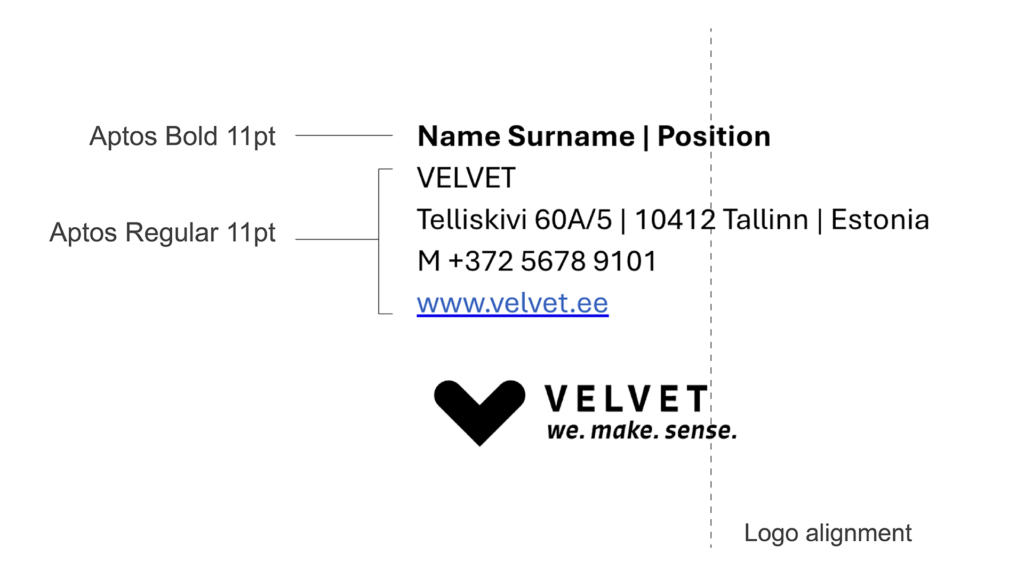
Task: Select '10412 Tallinn' in the address line
Action: coord(720,220)
